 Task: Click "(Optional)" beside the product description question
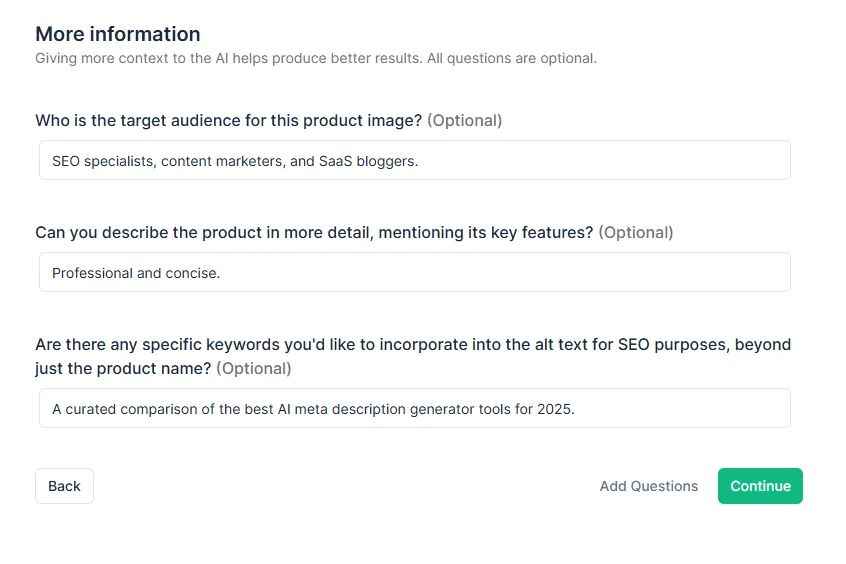coord(636,232)
